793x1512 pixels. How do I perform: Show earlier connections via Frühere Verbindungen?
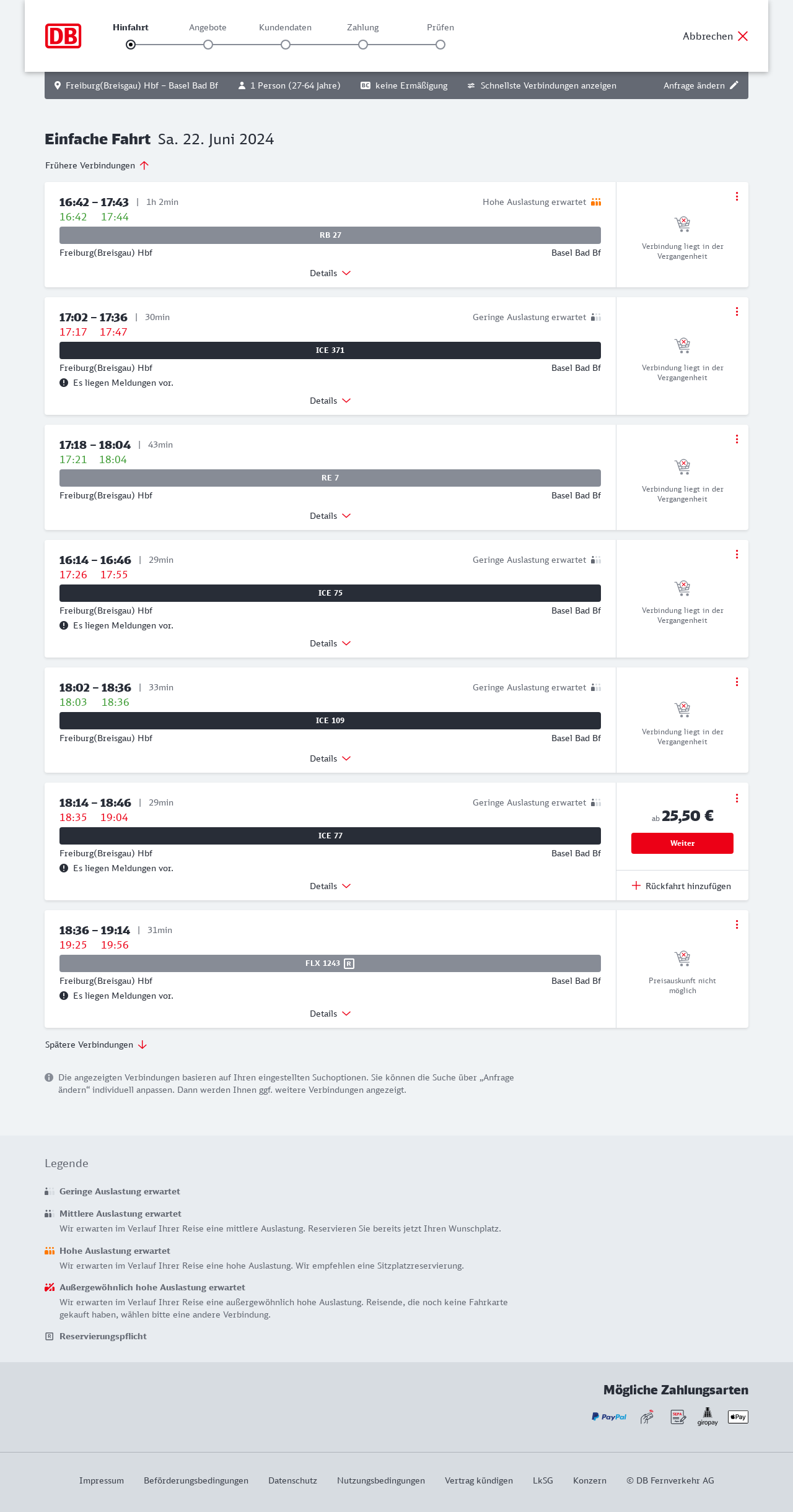coord(97,165)
